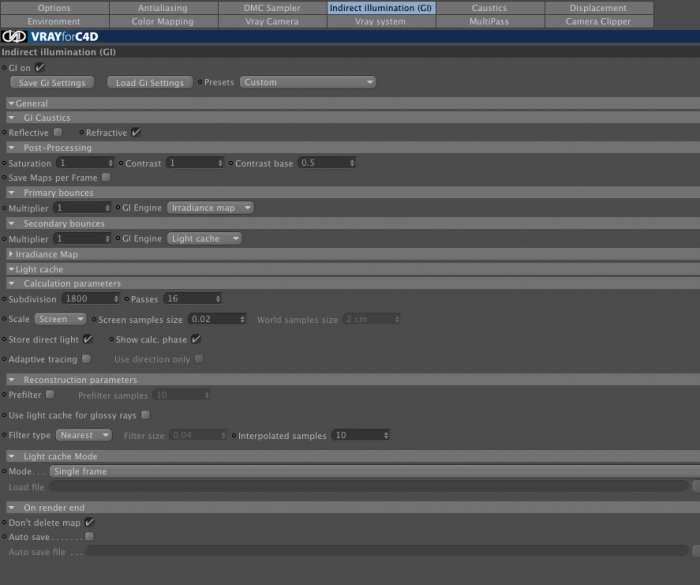Adjust the Screen samples size stepper arrows
This screenshot has height=585, width=700.
242,319
